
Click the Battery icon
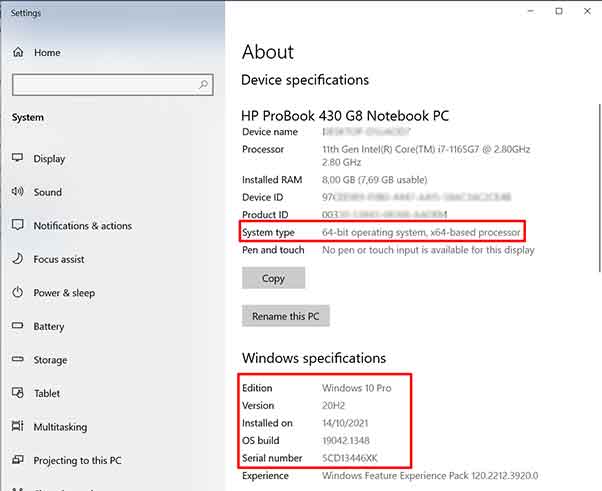[18, 326]
